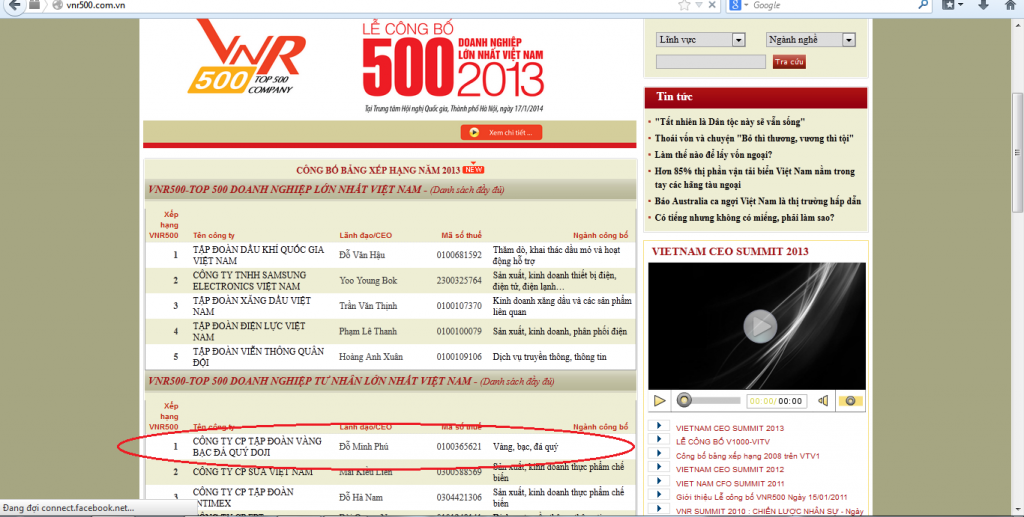Open Danh sách đầy đủ for Top 500 lớn nhất

pyautogui.click(x=467, y=190)
